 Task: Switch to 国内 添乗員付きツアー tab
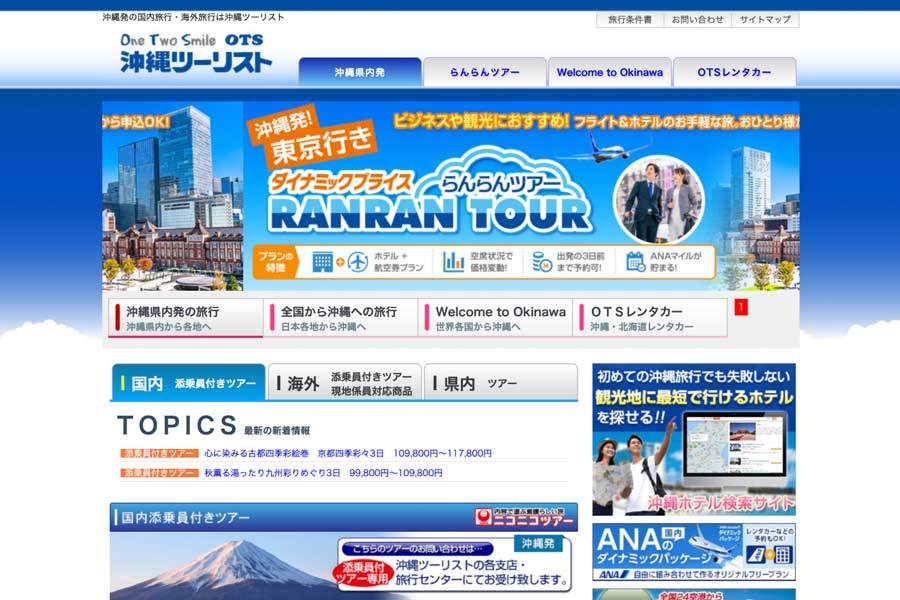188,383
